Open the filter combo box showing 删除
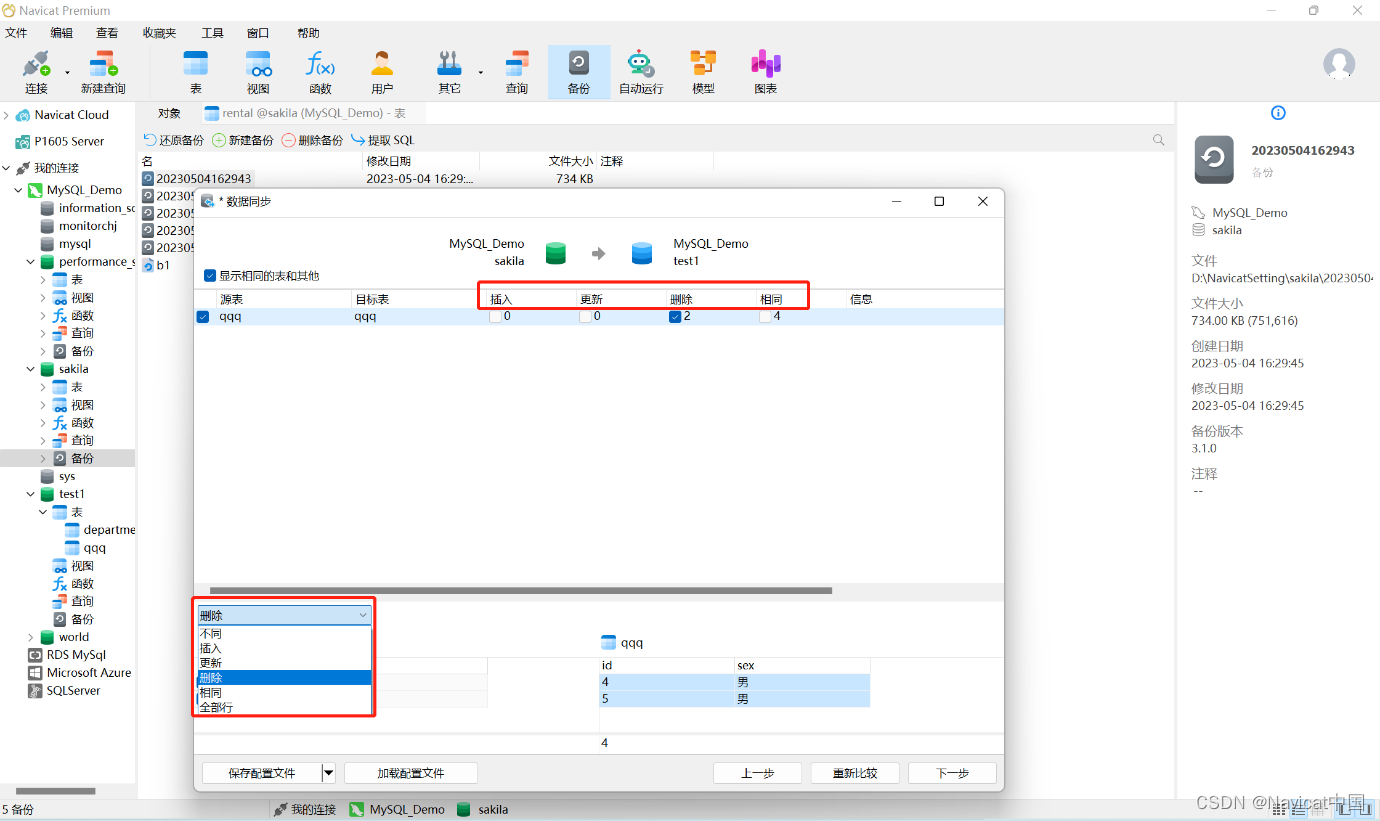 click(284, 615)
